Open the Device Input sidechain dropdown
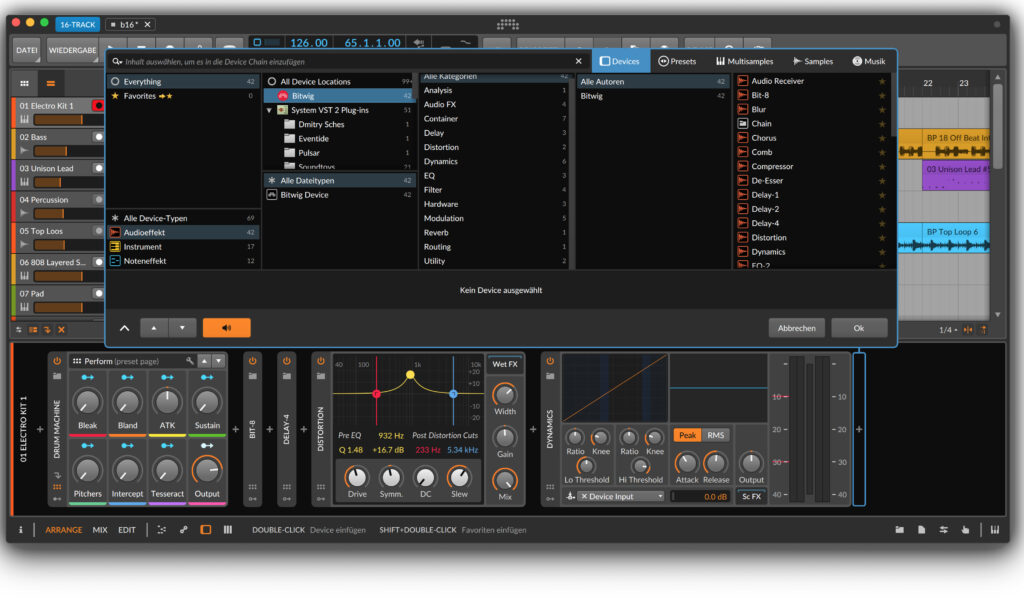1024x615 pixels. click(x=620, y=497)
